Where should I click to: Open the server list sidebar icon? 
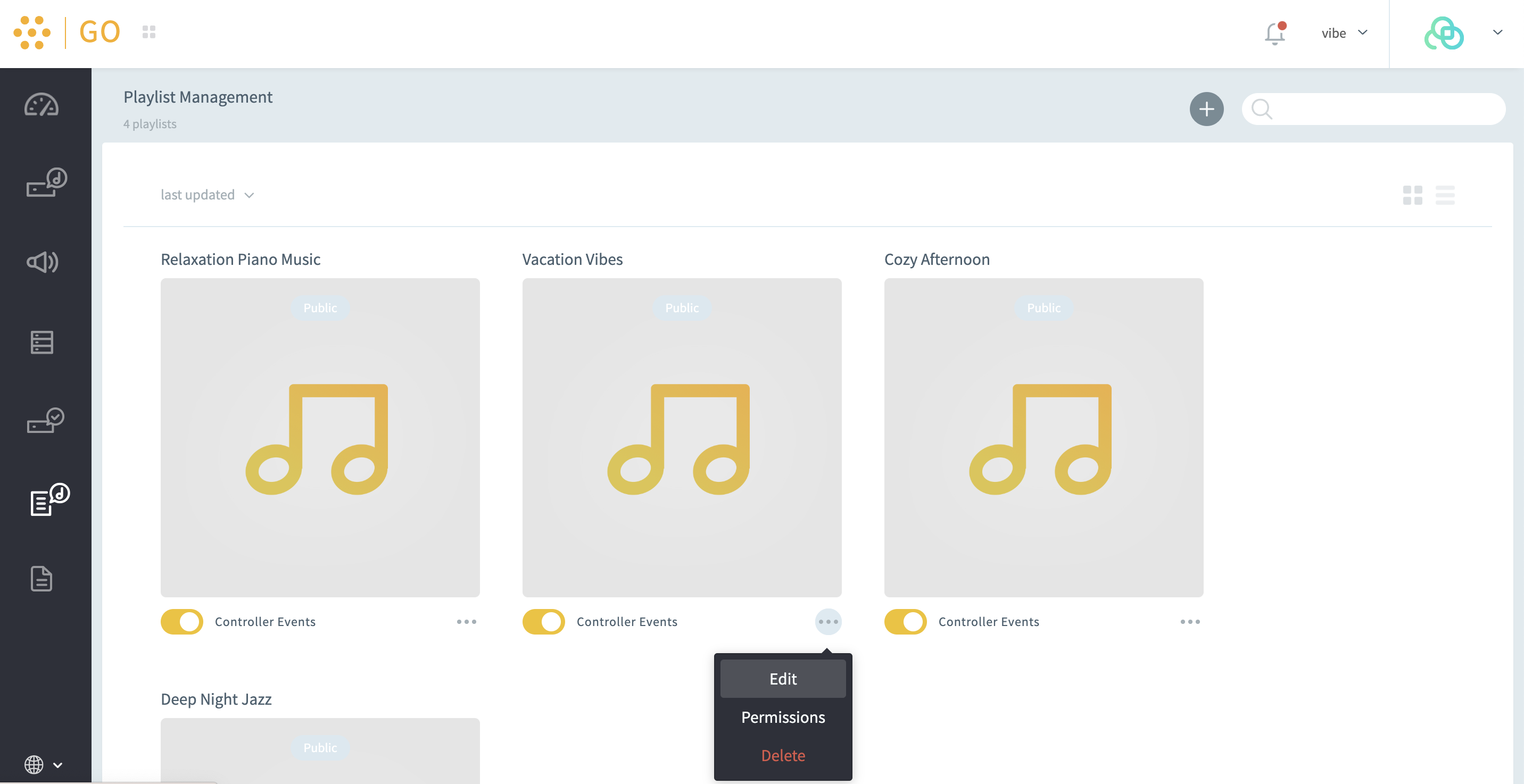[x=42, y=342]
